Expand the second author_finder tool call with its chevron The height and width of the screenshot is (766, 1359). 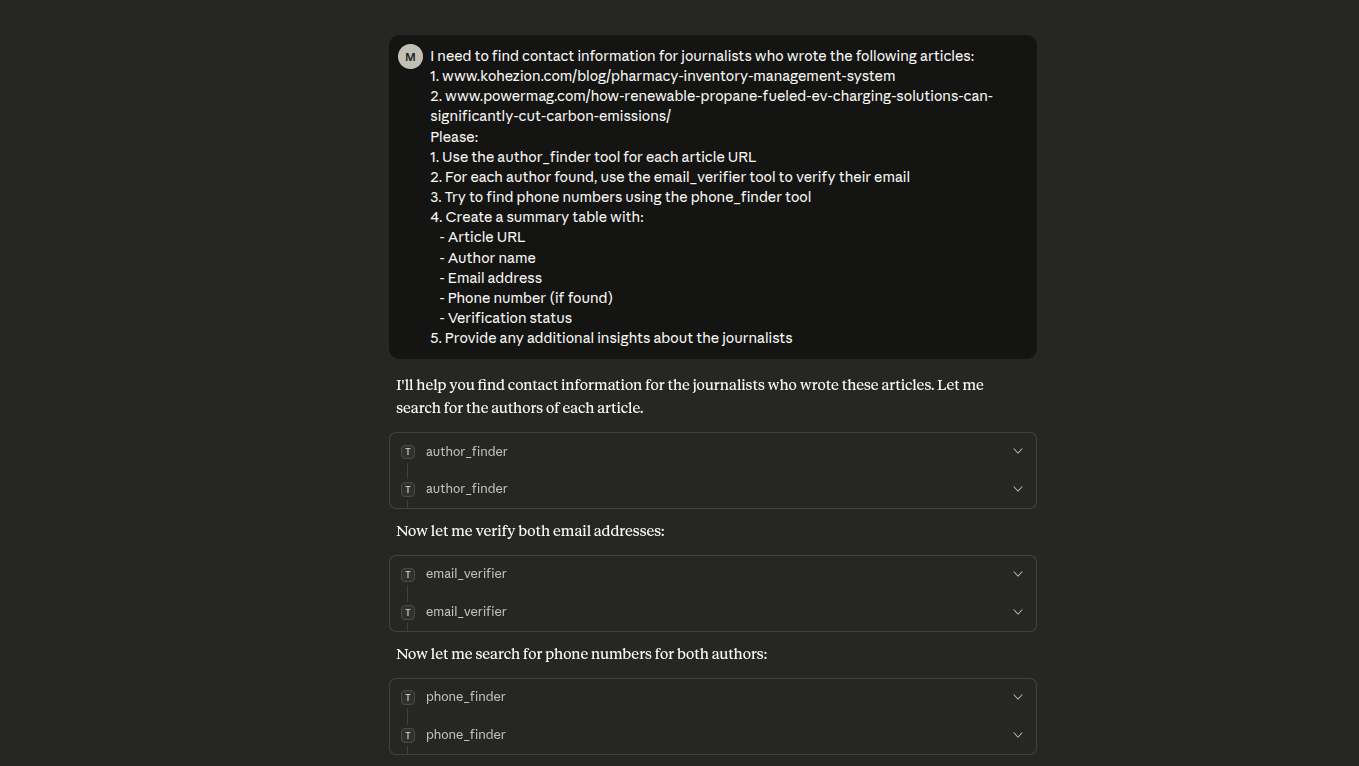pyautogui.click(x=1017, y=488)
